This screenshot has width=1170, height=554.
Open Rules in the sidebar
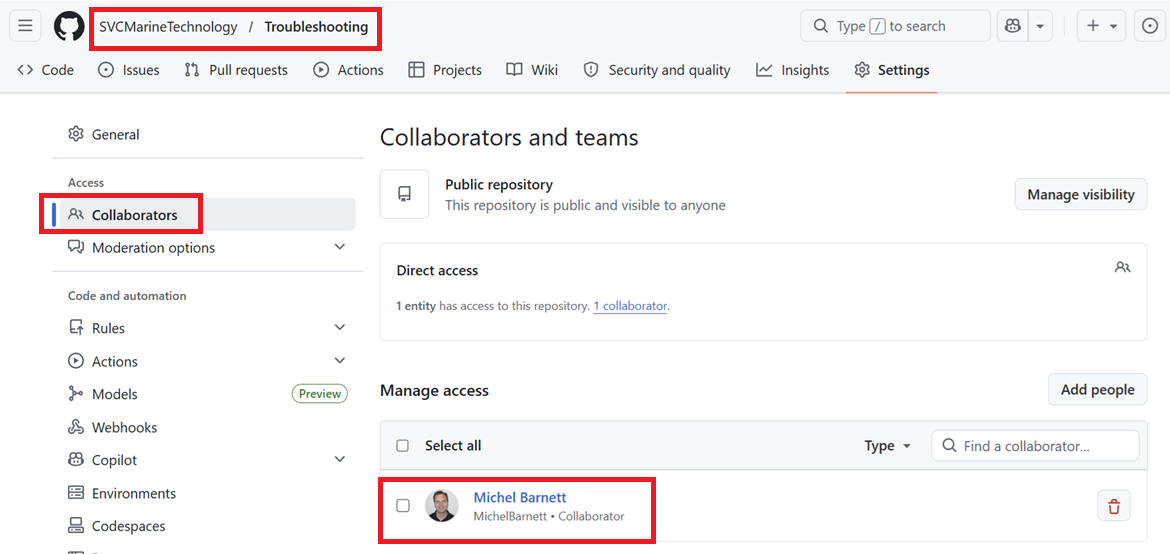pyautogui.click(x=204, y=328)
